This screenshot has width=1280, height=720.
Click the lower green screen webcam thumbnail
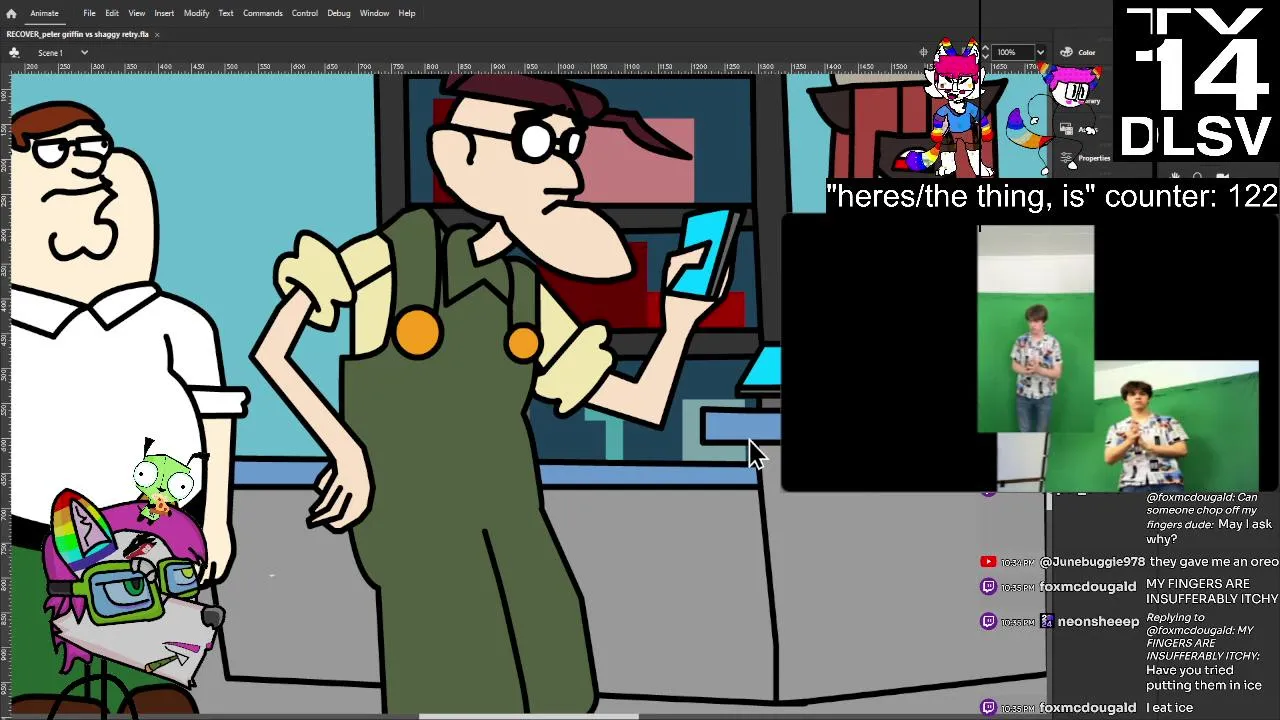tap(1176, 427)
